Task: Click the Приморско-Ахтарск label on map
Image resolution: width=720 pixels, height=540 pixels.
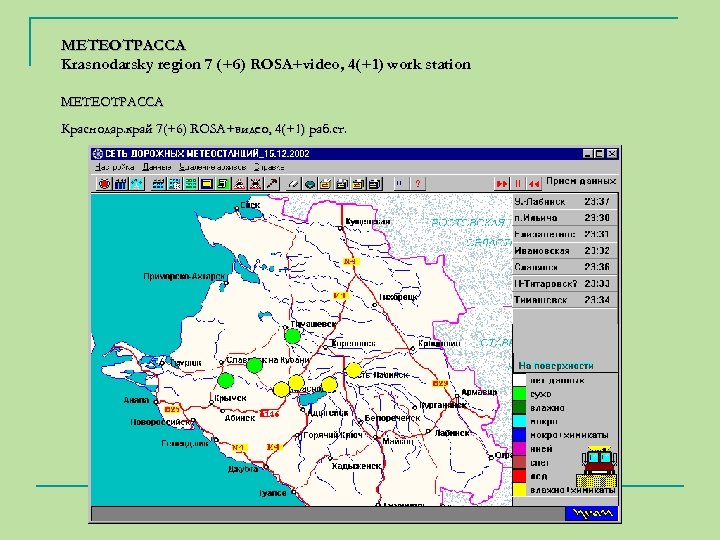Action: point(184,276)
